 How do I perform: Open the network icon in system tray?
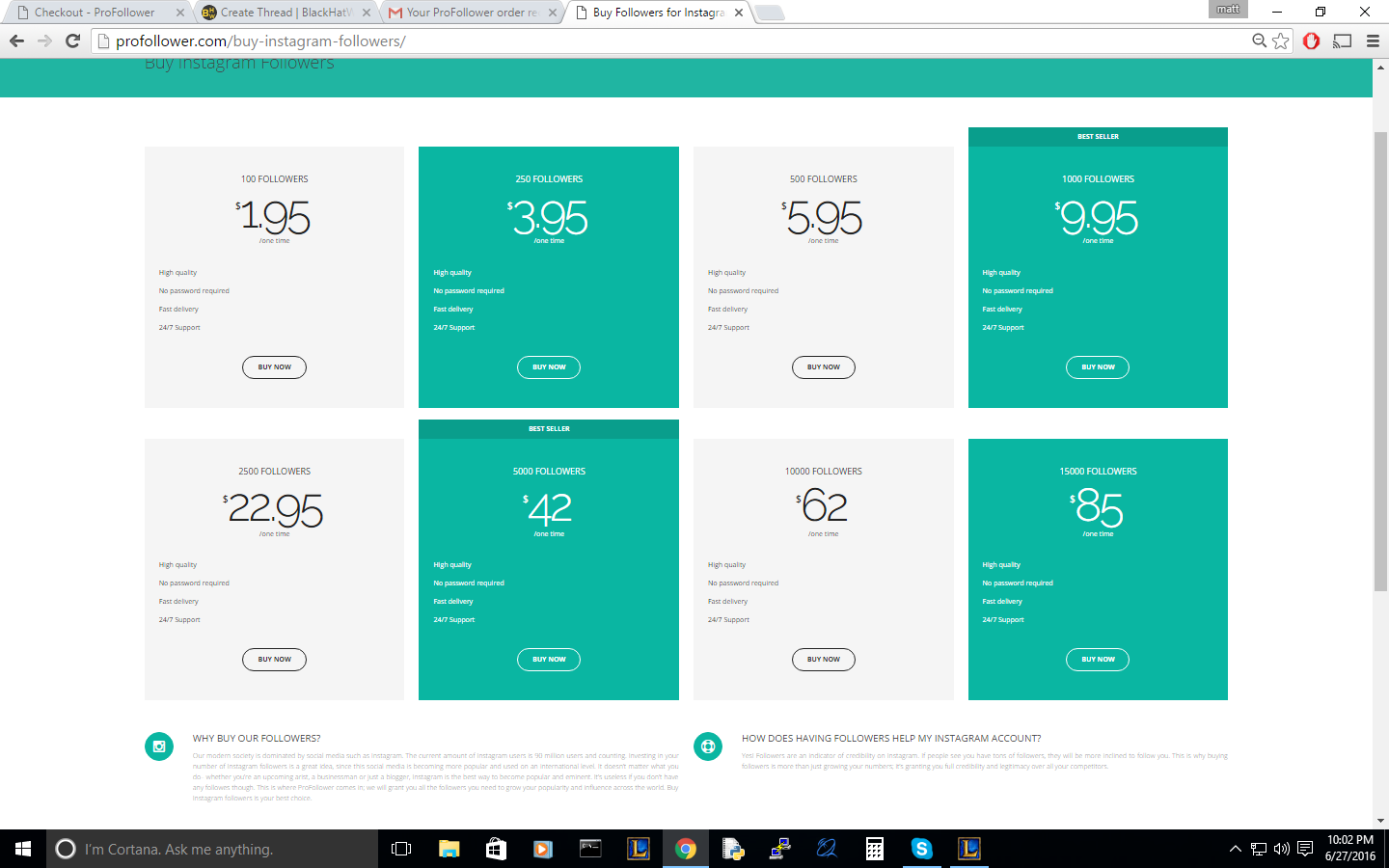coord(1259,849)
